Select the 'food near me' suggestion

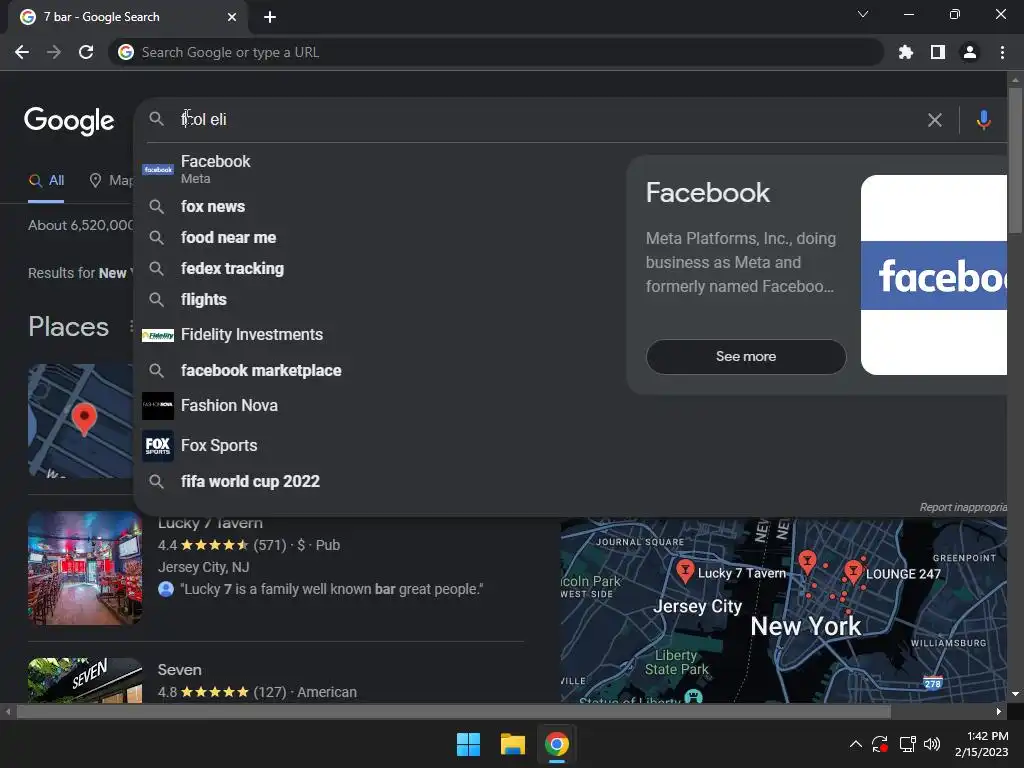(379, 237)
